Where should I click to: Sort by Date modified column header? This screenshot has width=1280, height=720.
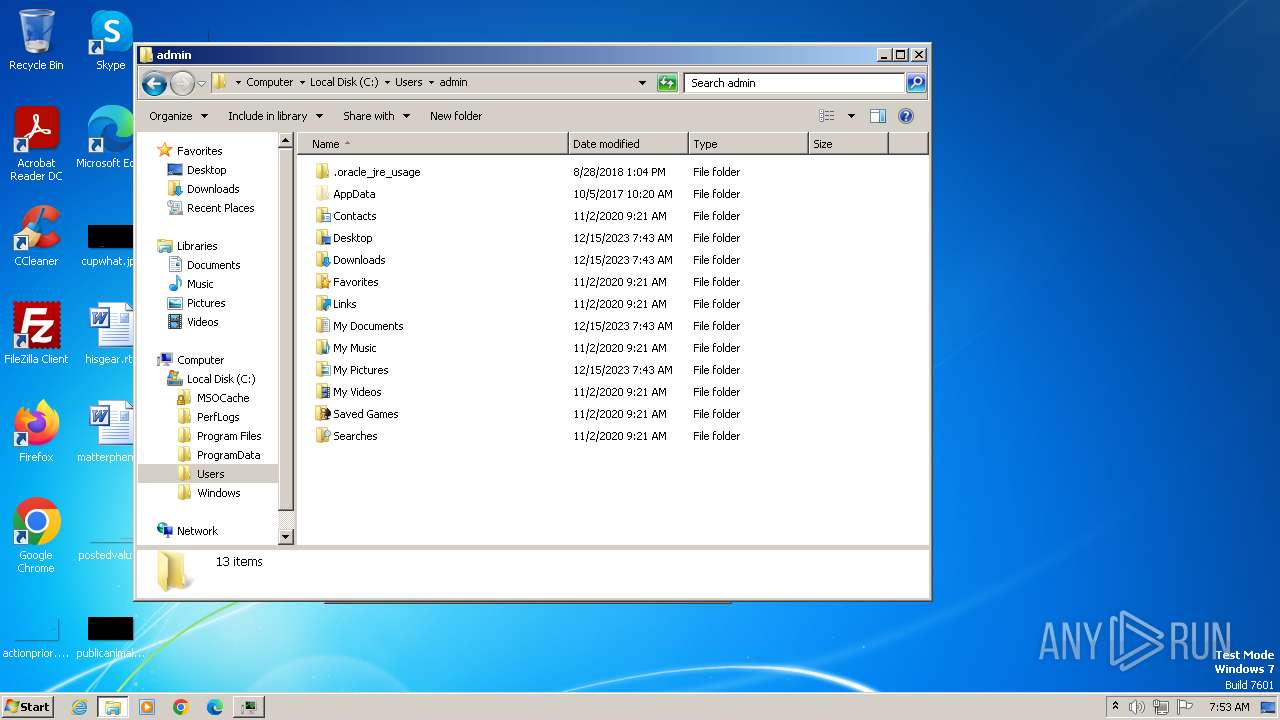click(x=628, y=144)
